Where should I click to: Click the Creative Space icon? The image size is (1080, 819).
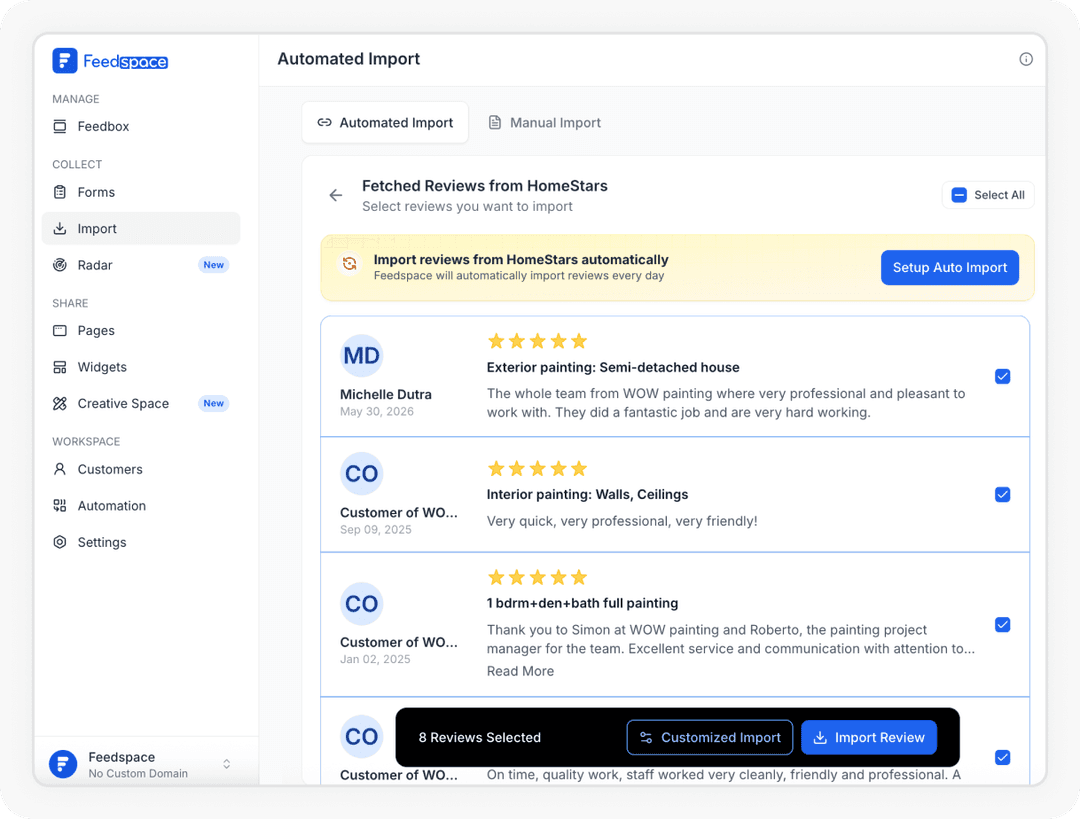pos(60,404)
